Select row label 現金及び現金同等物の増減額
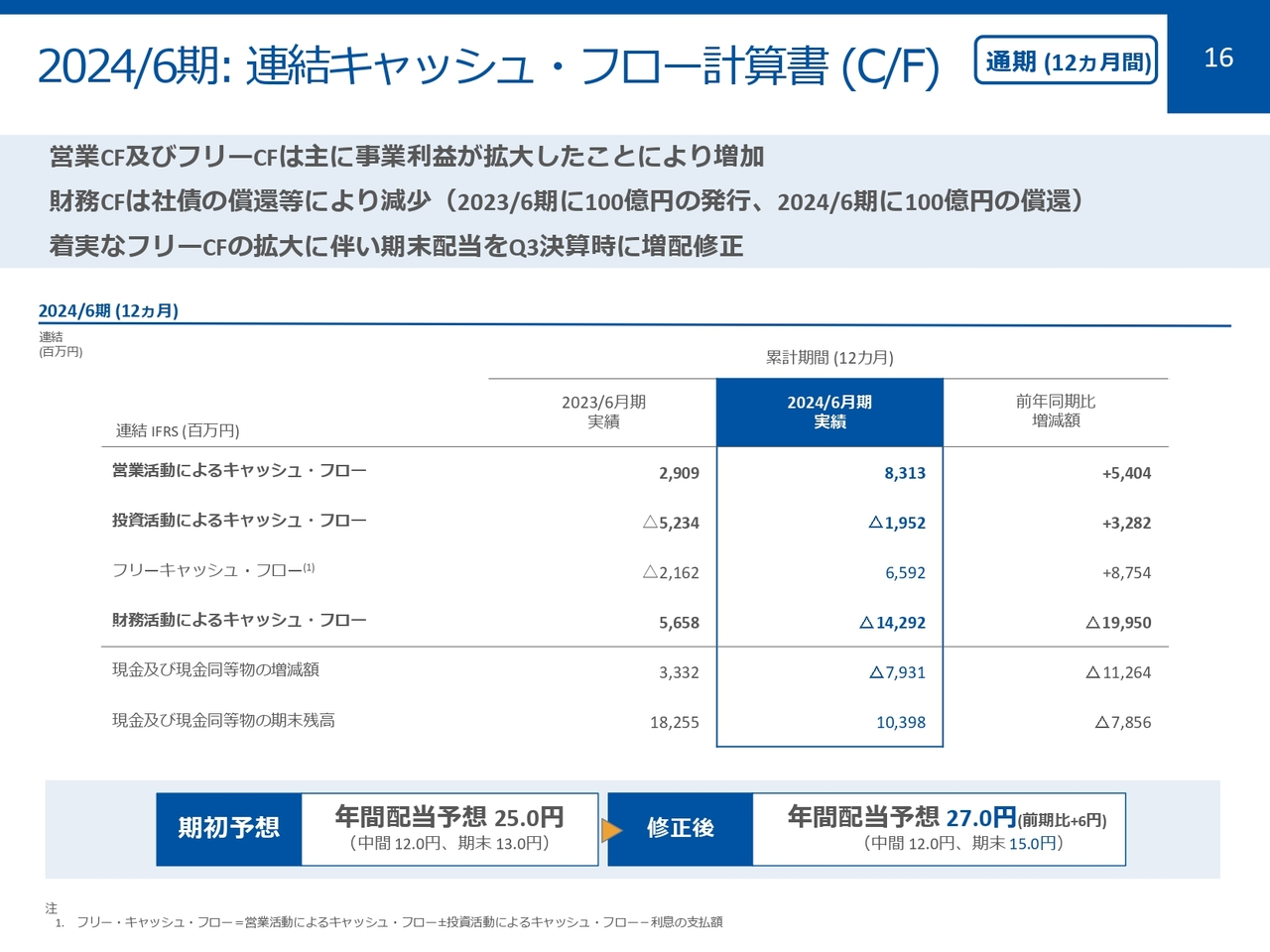Viewport: 1270px width, 952px height. coord(215,670)
